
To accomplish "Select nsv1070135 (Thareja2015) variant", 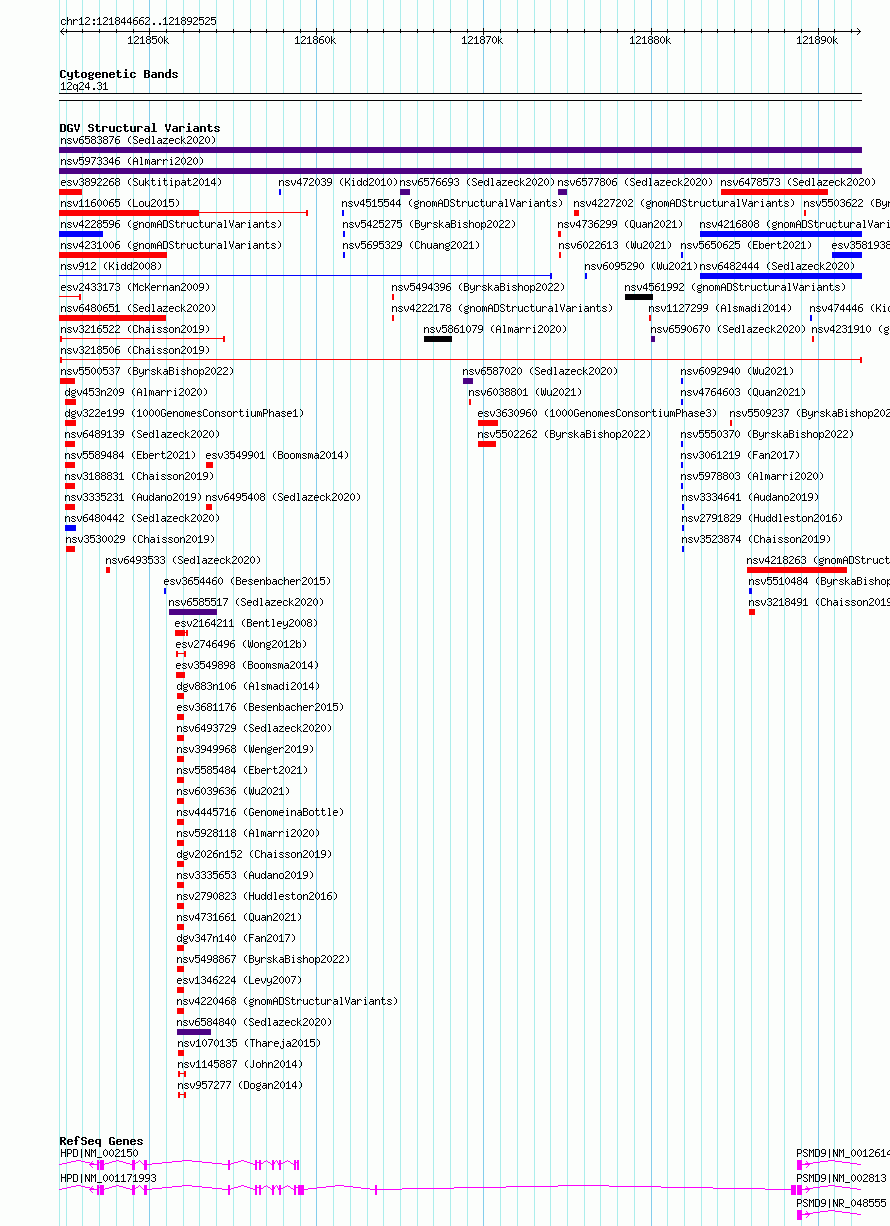I will tap(250, 1043).
